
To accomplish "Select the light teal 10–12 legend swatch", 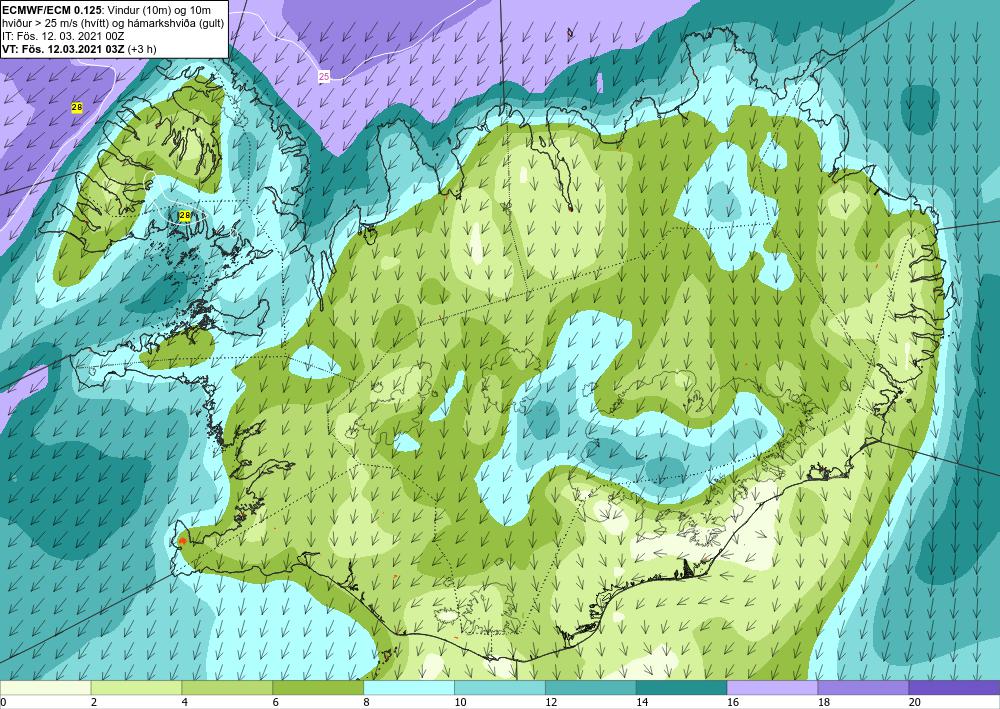I will [499, 688].
